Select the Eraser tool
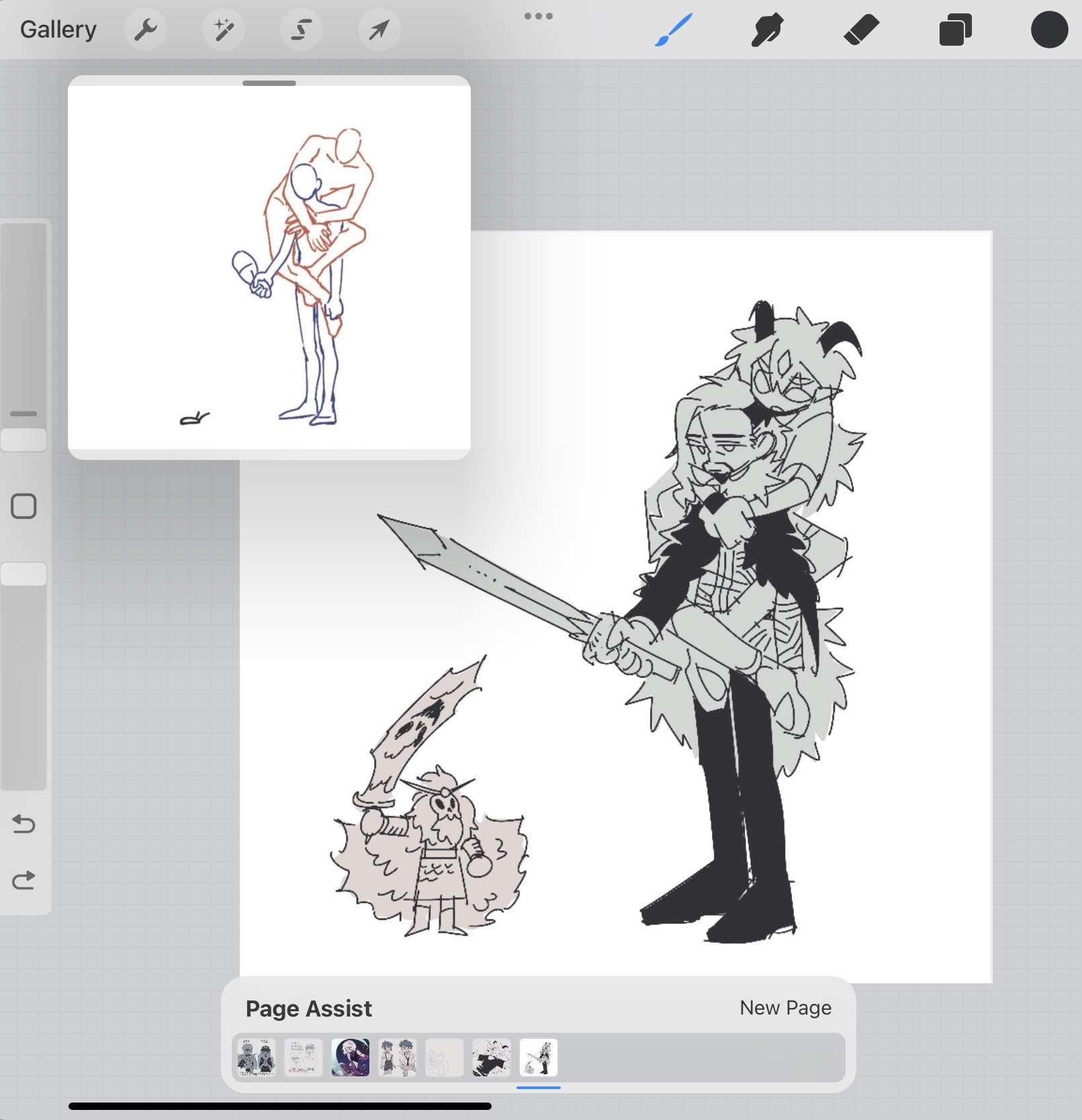The width and height of the screenshot is (1082, 1120). click(x=862, y=30)
